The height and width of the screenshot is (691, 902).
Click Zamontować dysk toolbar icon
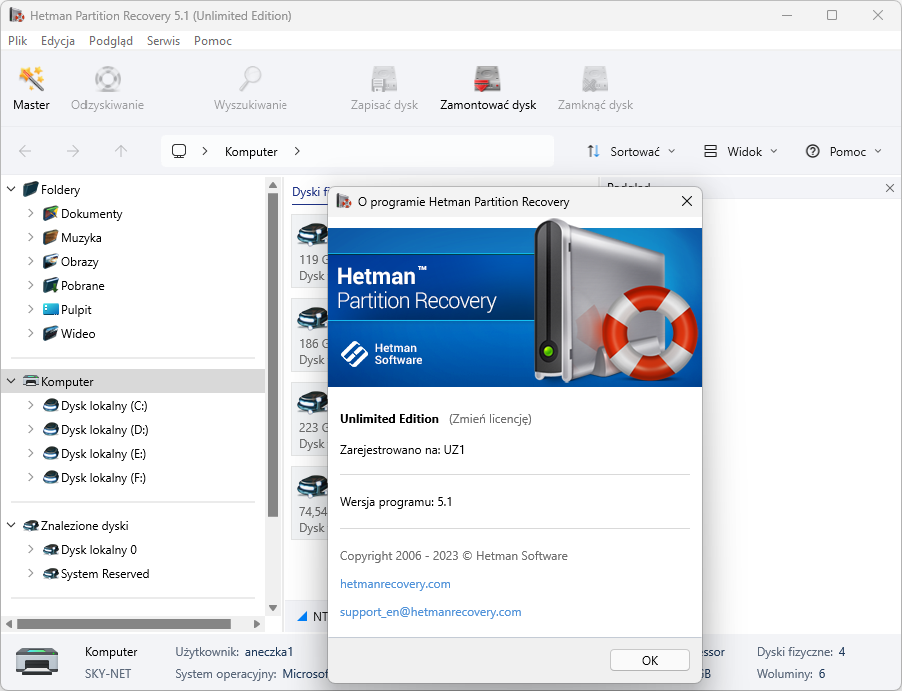pyautogui.click(x=487, y=79)
